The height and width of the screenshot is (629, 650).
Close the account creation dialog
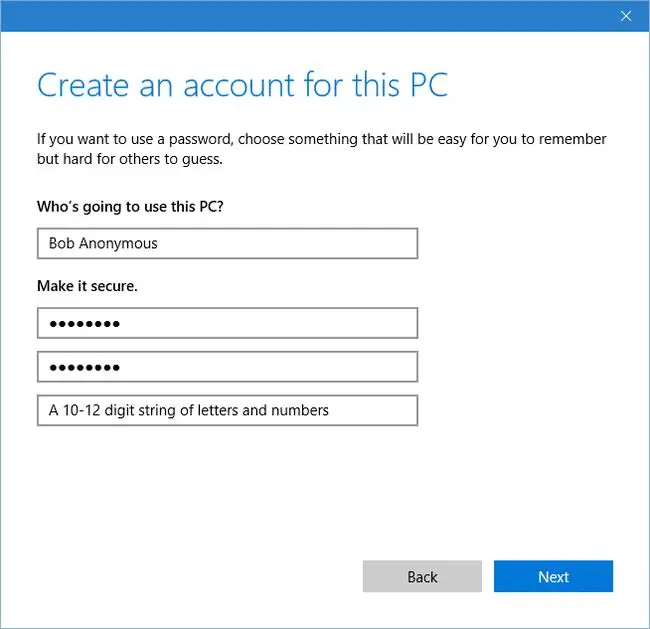626,16
